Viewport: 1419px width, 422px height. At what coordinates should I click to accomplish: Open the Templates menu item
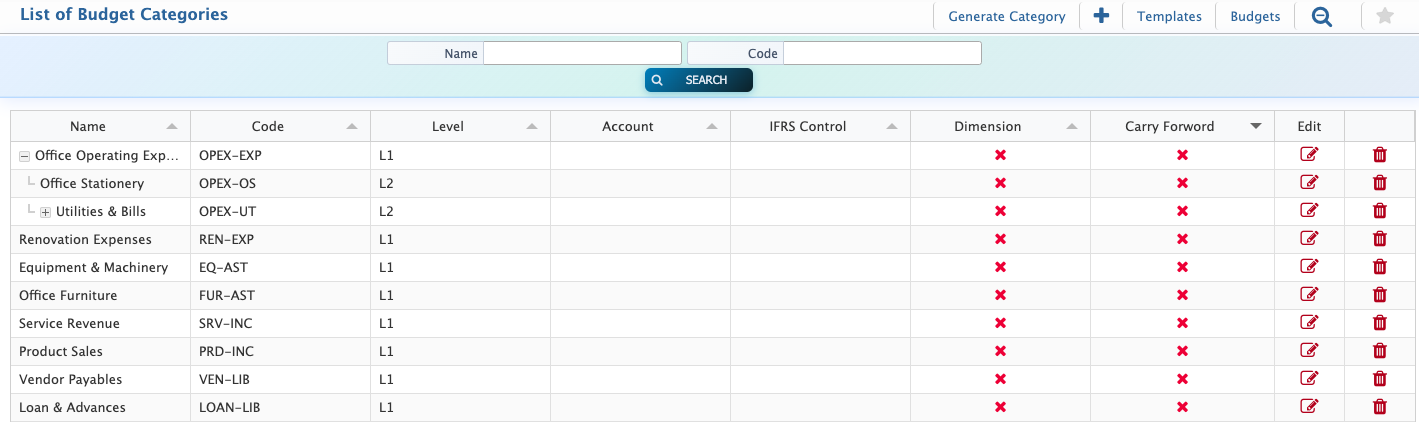[1169, 16]
